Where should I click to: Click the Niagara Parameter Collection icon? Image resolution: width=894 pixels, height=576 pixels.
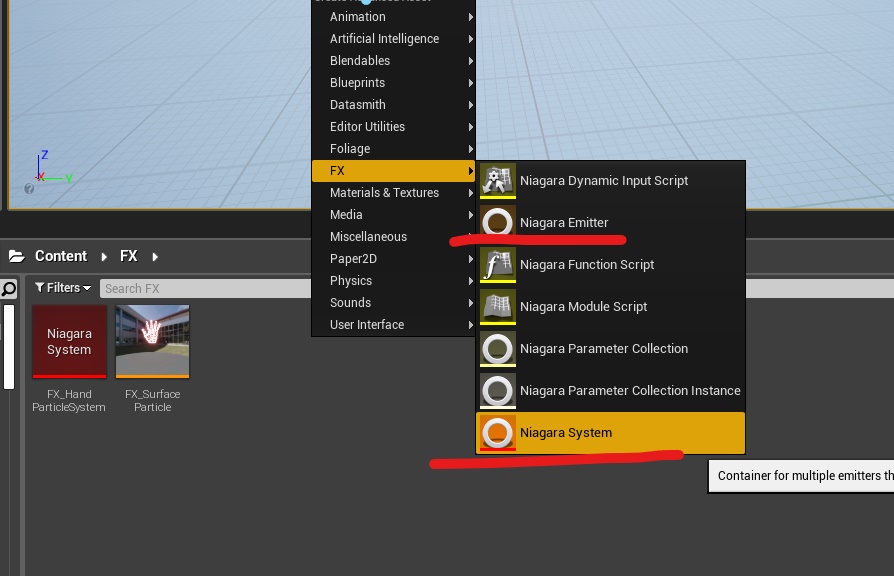pyautogui.click(x=498, y=348)
